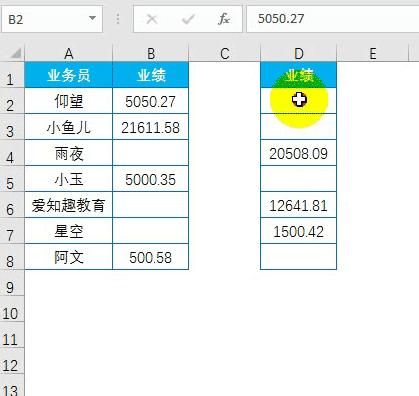Viewport: 419px width, 396px height.
Task: Open Insert Function fx icon
Action: pos(224,19)
